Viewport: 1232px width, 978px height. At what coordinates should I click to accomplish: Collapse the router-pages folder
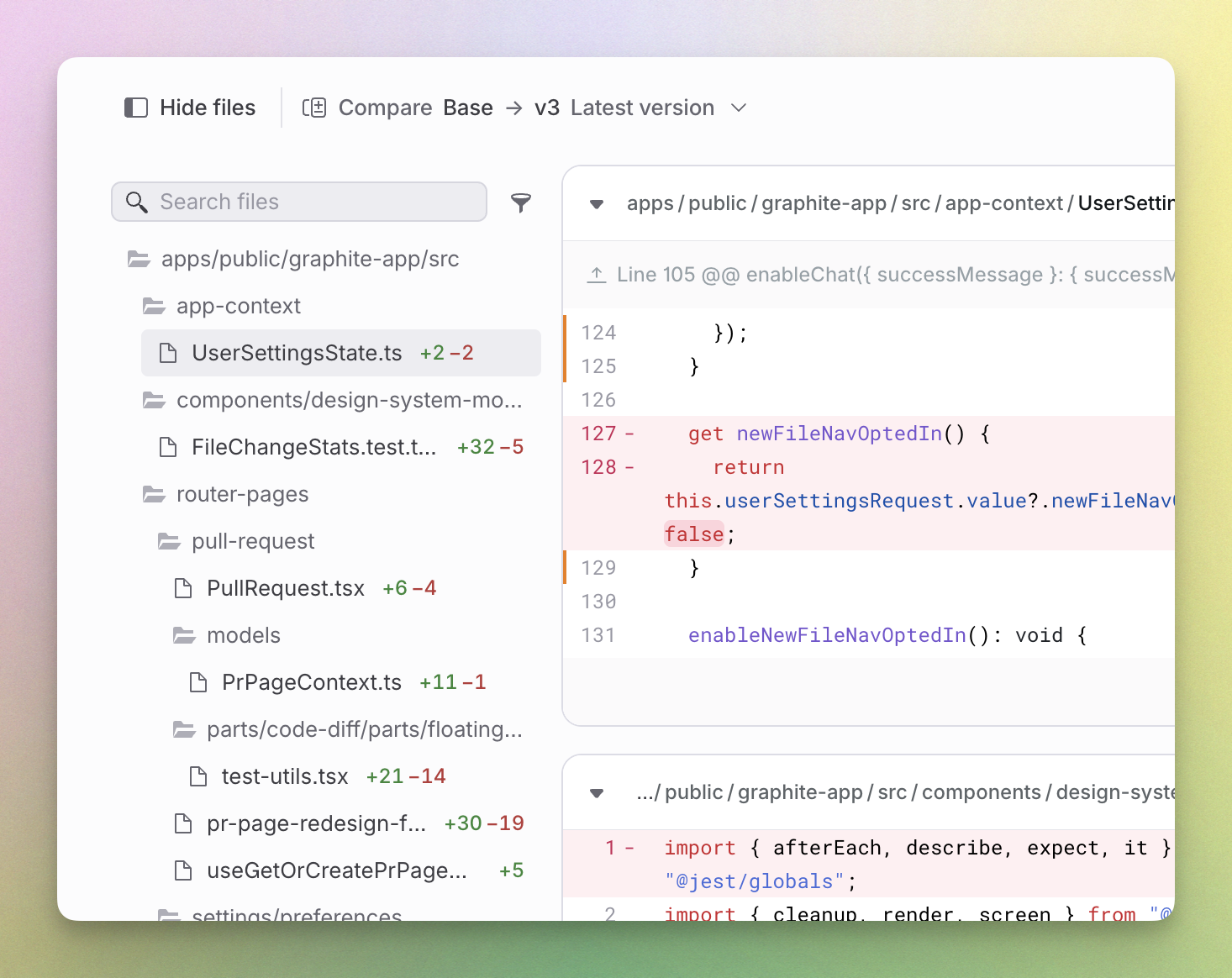pos(242,494)
